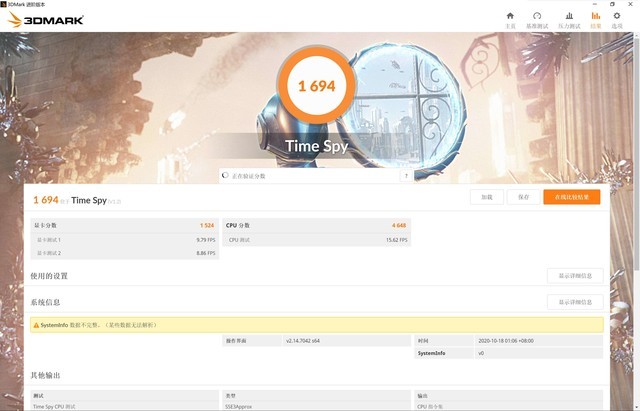Click the Time Spy title on banner
The image size is (640, 411).
coord(317,146)
